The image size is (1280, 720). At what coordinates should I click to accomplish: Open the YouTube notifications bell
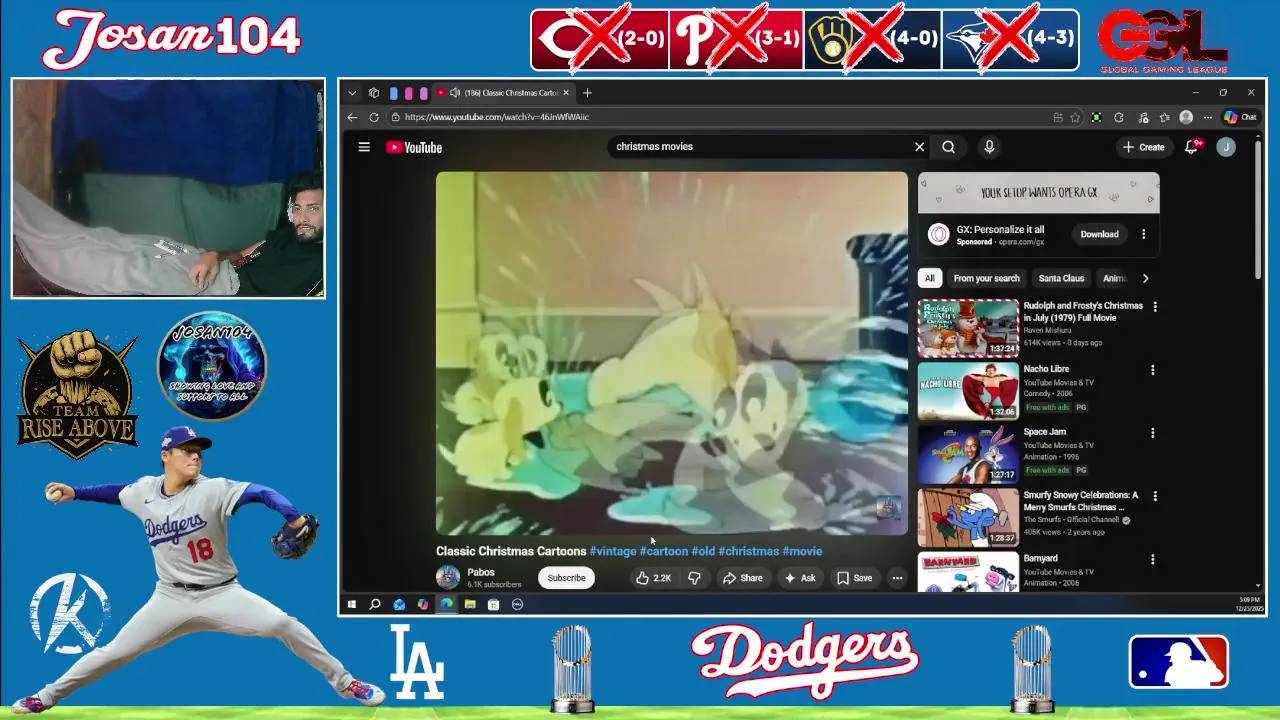(1192, 147)
